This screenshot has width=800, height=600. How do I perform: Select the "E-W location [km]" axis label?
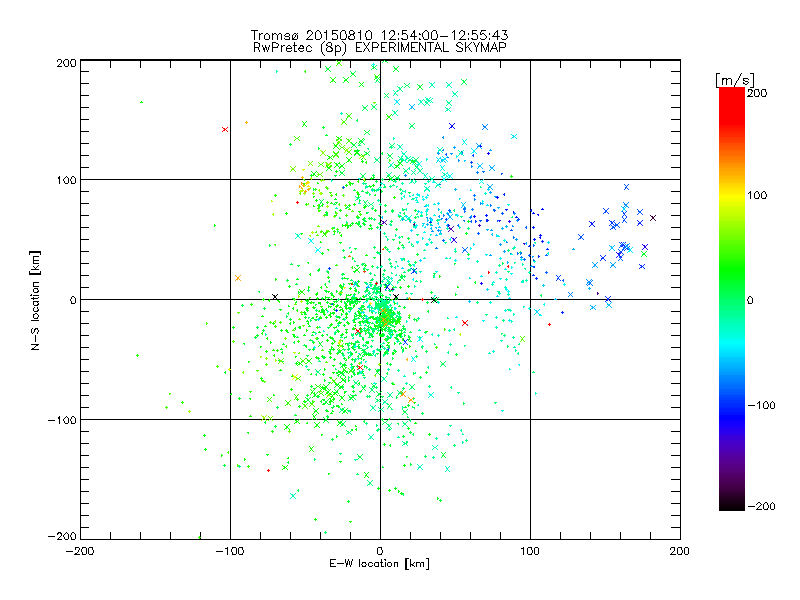379,564
